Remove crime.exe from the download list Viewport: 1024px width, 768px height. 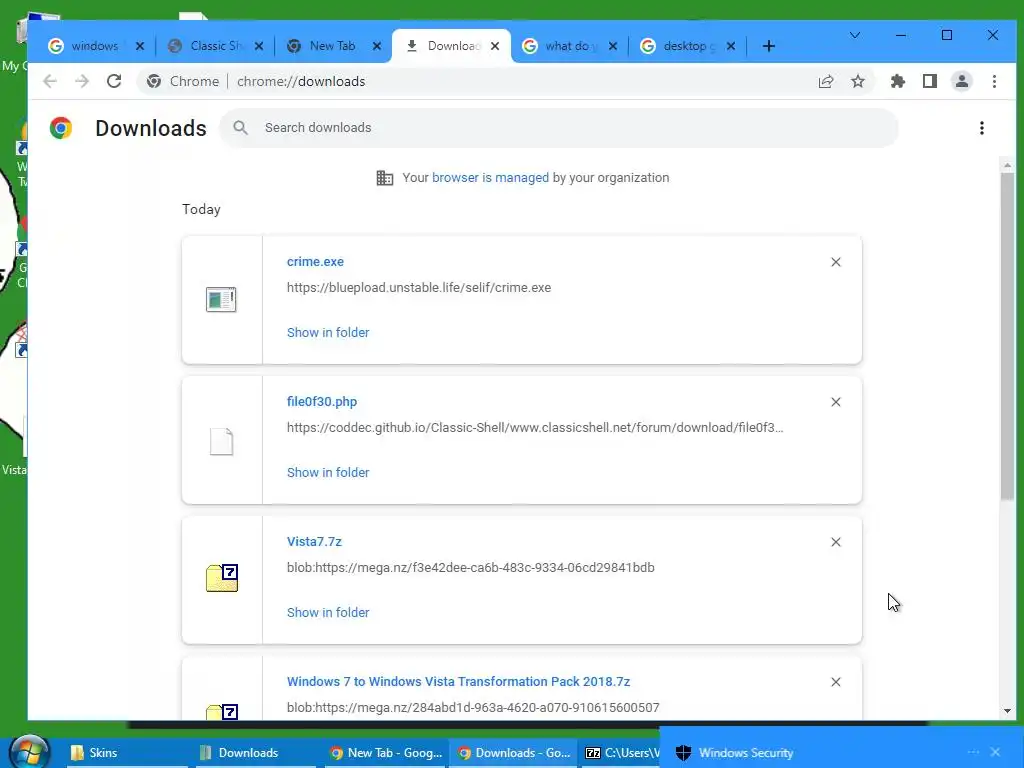[x=835, y=262]
